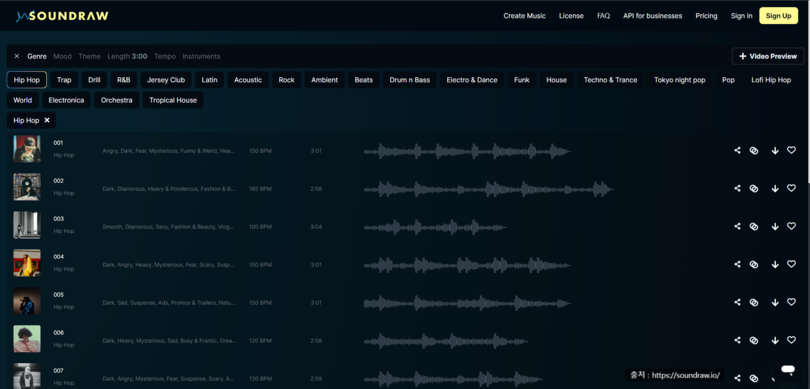Copy link for track 005
Screen dimensions: 810x389
[x=754, y=302]
